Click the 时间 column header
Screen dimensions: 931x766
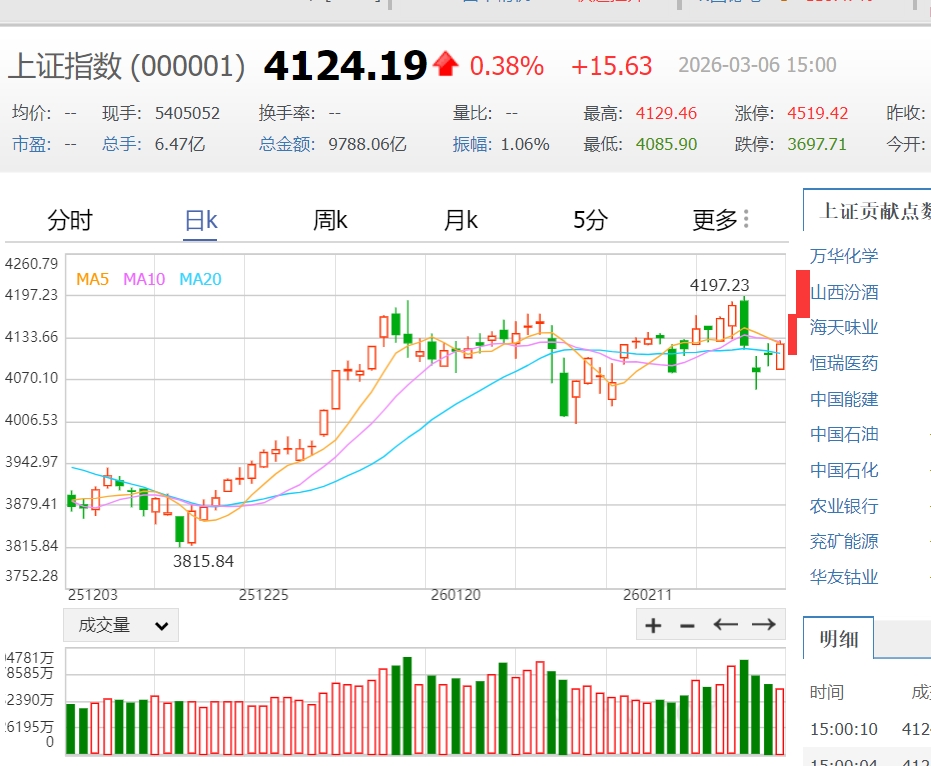pos(826,692)
